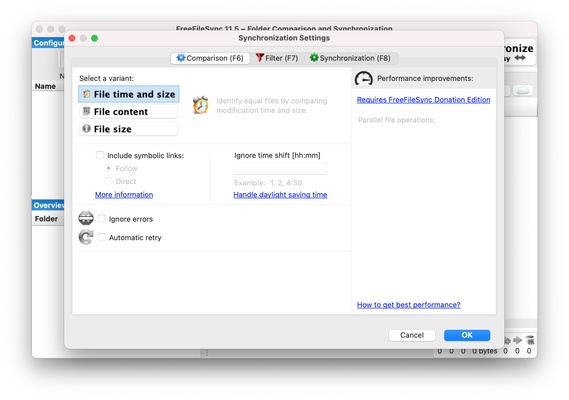Click the right arrow icon in main window status bar
Image resolution: width=569 pixels, height=400 pixels.
tap(517, 340)
